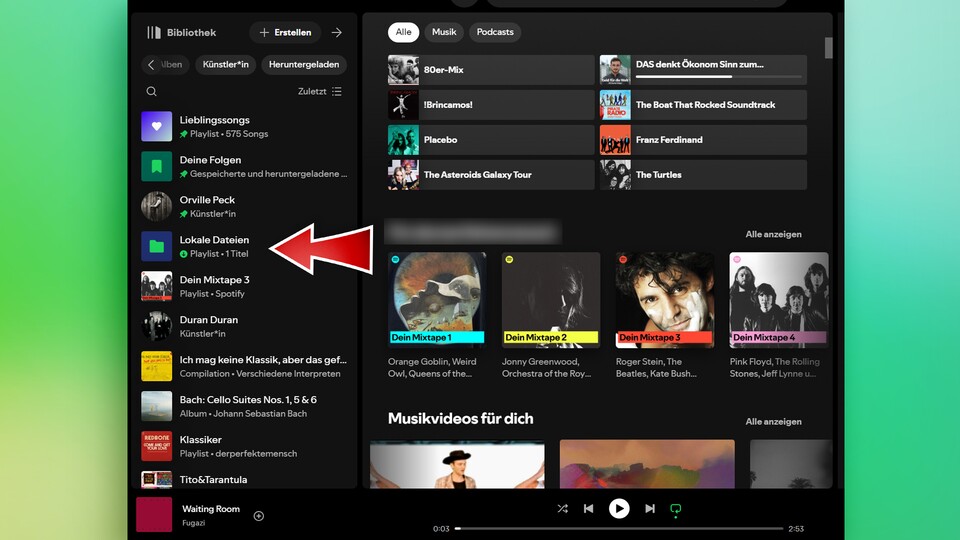Open the !Brincamos! tile
Viewport: 960px width, 540px height.
[491, 105]
